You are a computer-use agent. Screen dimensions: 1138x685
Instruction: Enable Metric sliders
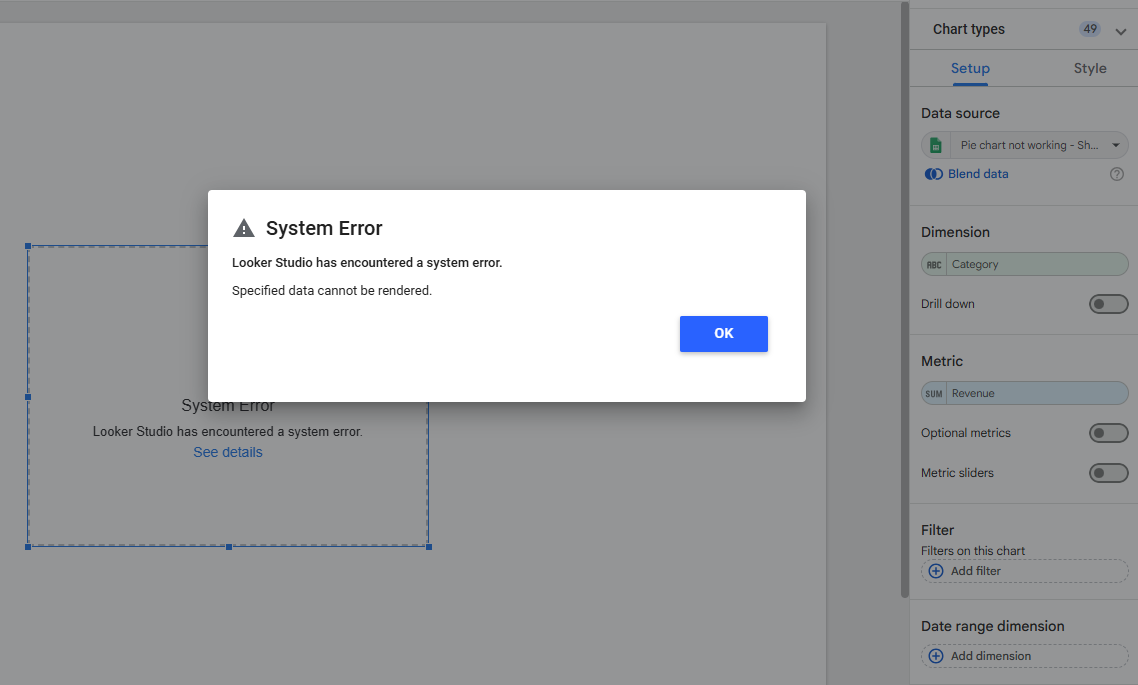[x=1108, y=472]
